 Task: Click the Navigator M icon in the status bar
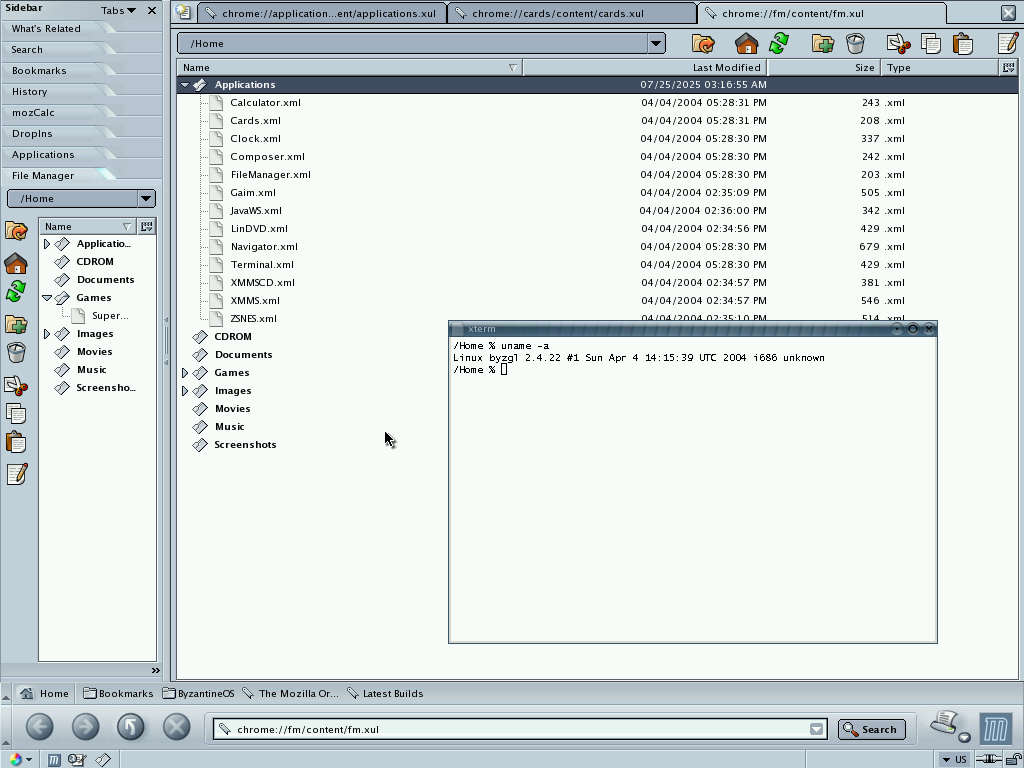pos(54,760)
